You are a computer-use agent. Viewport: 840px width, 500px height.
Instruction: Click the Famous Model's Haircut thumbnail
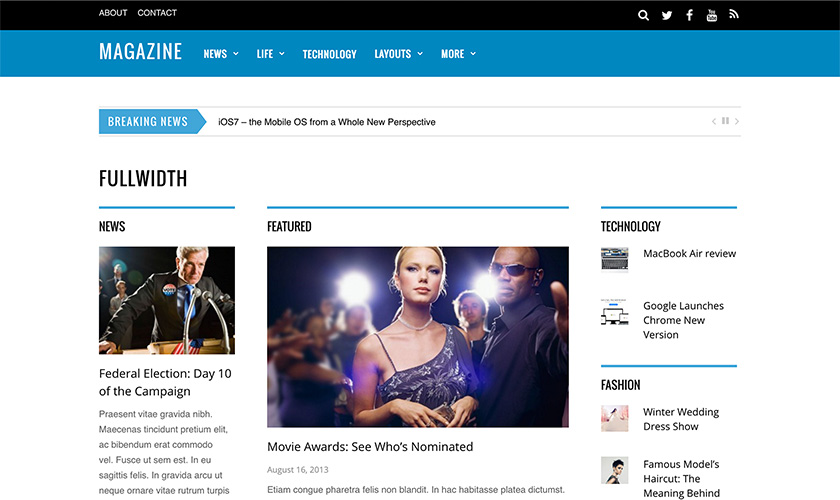(614, 470)
